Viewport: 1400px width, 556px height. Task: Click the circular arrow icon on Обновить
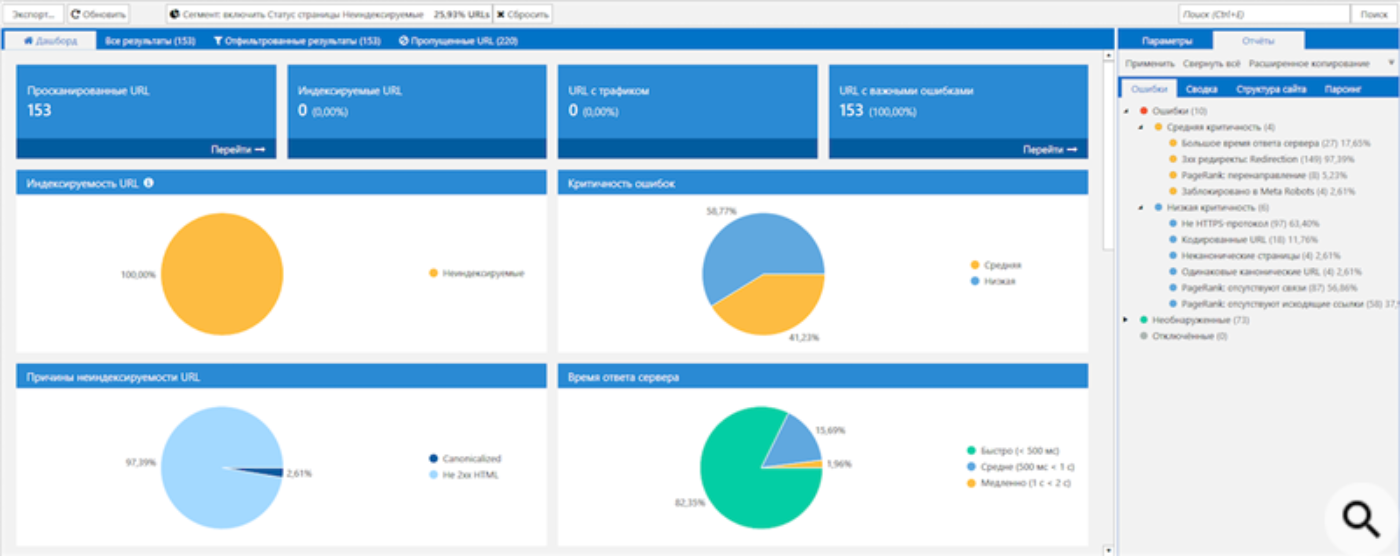coord(75,15)
